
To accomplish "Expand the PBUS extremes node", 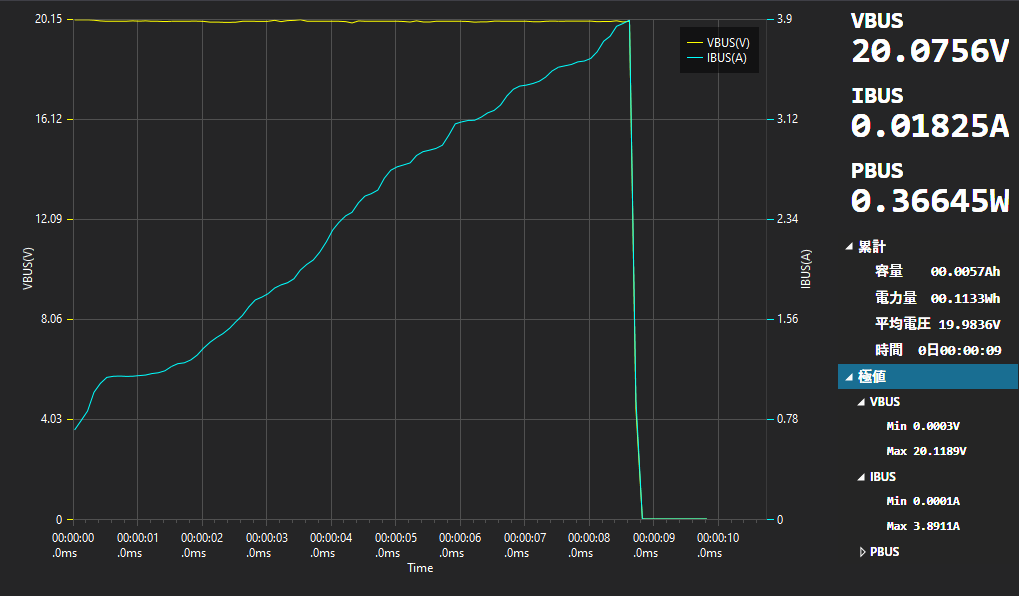I will pyautogui.click(x=863, y=552).
